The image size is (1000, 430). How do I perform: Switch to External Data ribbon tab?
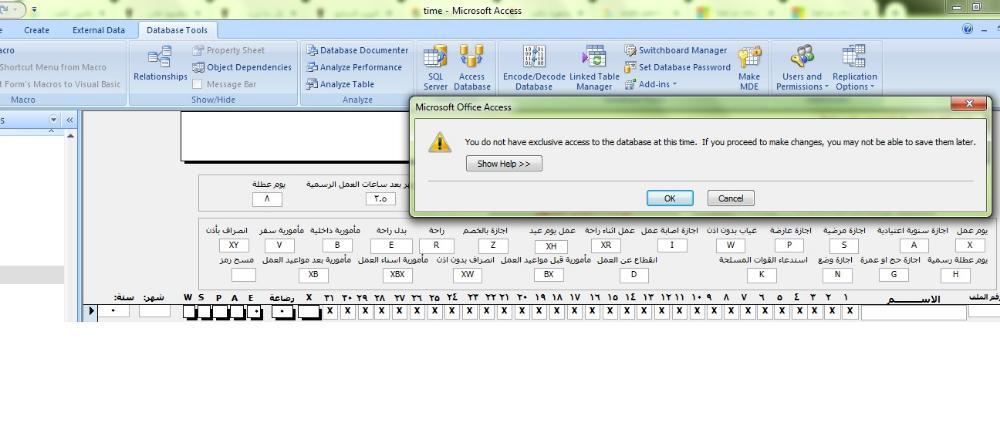98,29
